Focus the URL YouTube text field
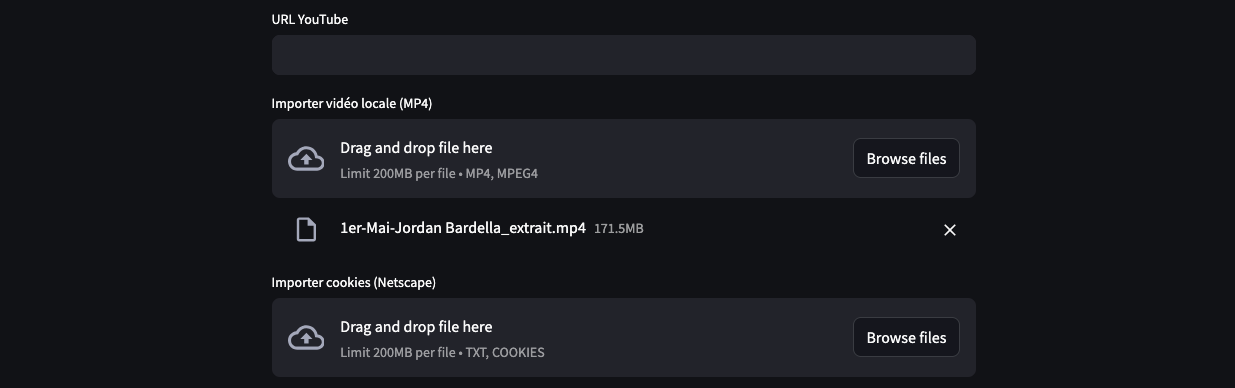The image size is (1235, 388). [x=623, y=55]
